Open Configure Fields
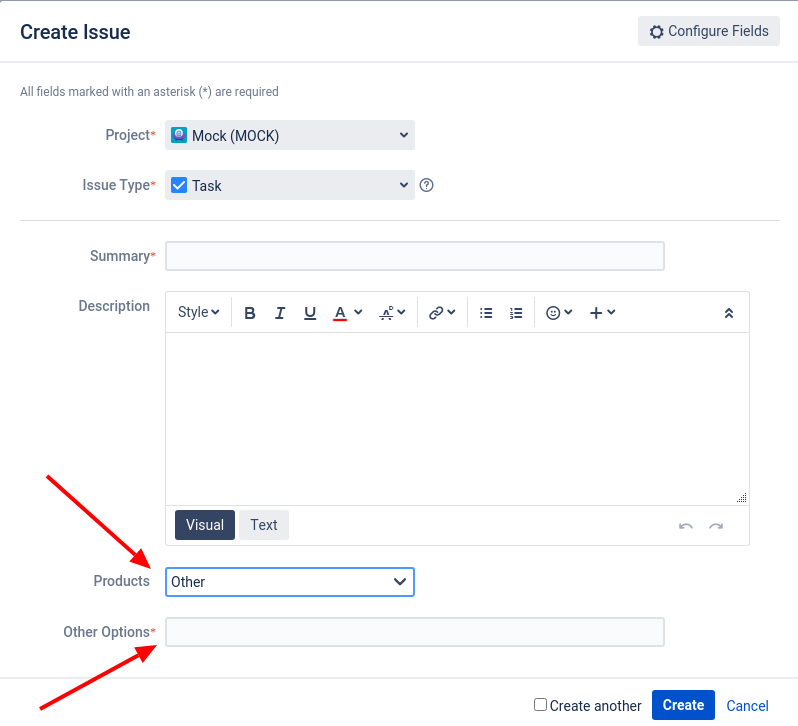Image resolution: width=798 pixels, height=726 pixels. tap(708, 31)
